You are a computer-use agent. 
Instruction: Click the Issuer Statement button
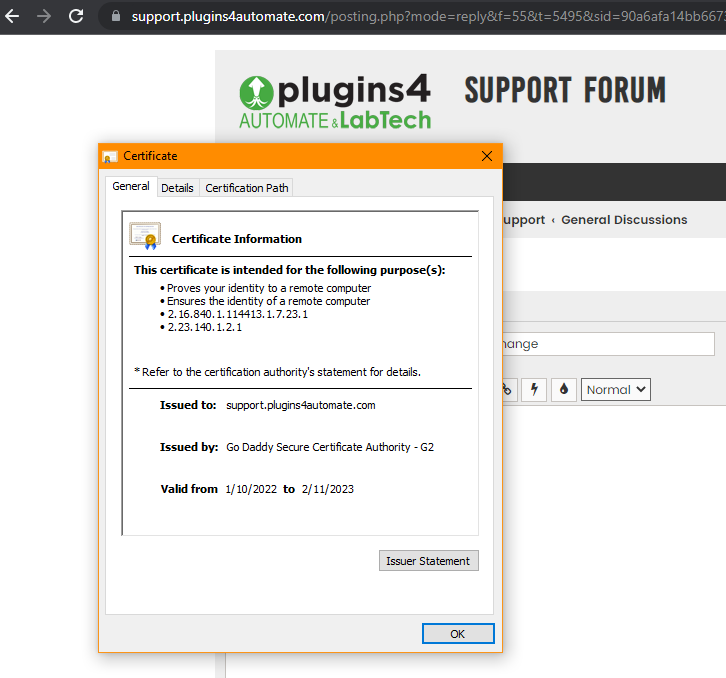[428, 561]
